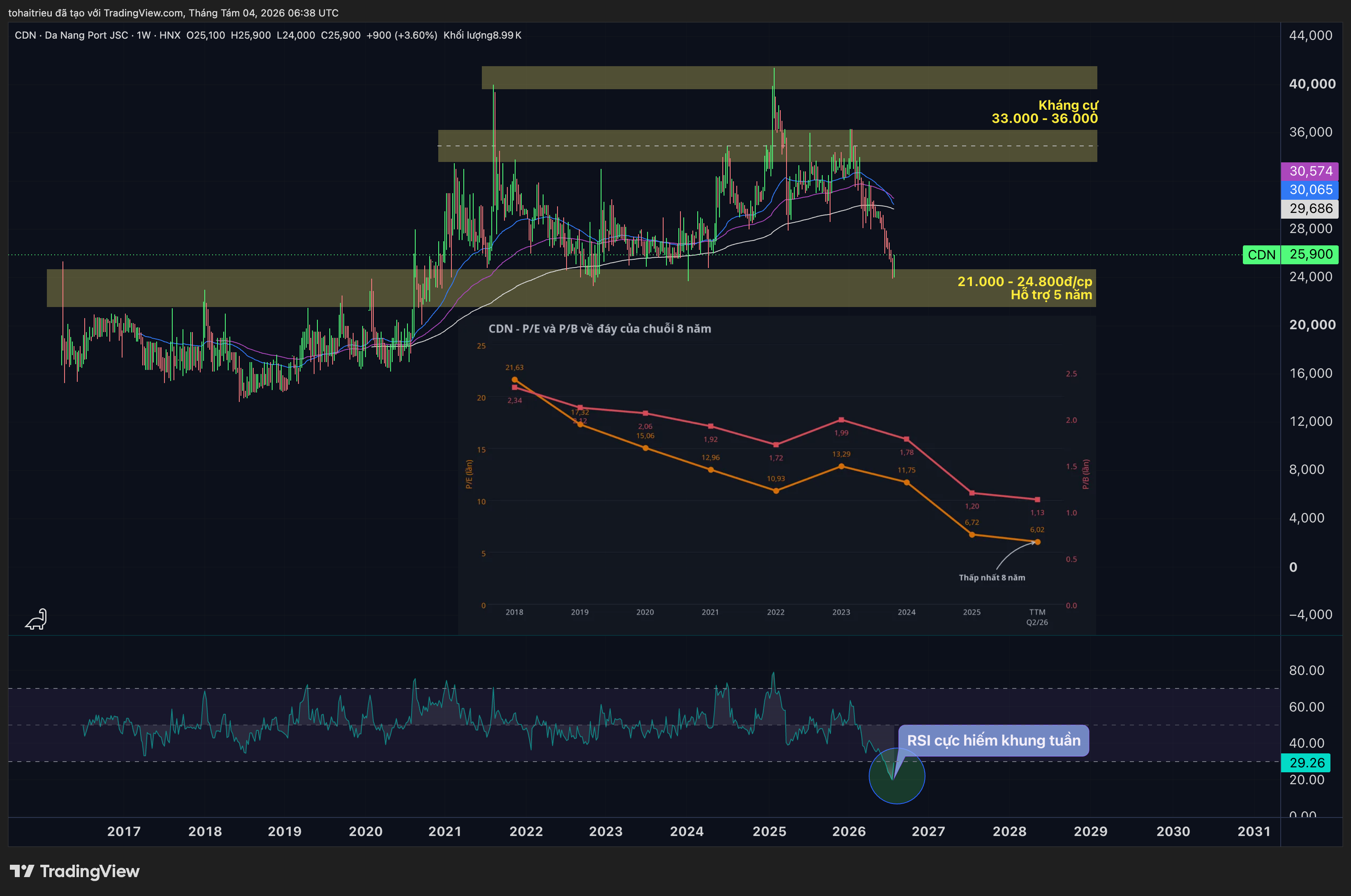Click the 21,63 P/E data label
The image size is (1351, 896).
[x=514, y=367]
